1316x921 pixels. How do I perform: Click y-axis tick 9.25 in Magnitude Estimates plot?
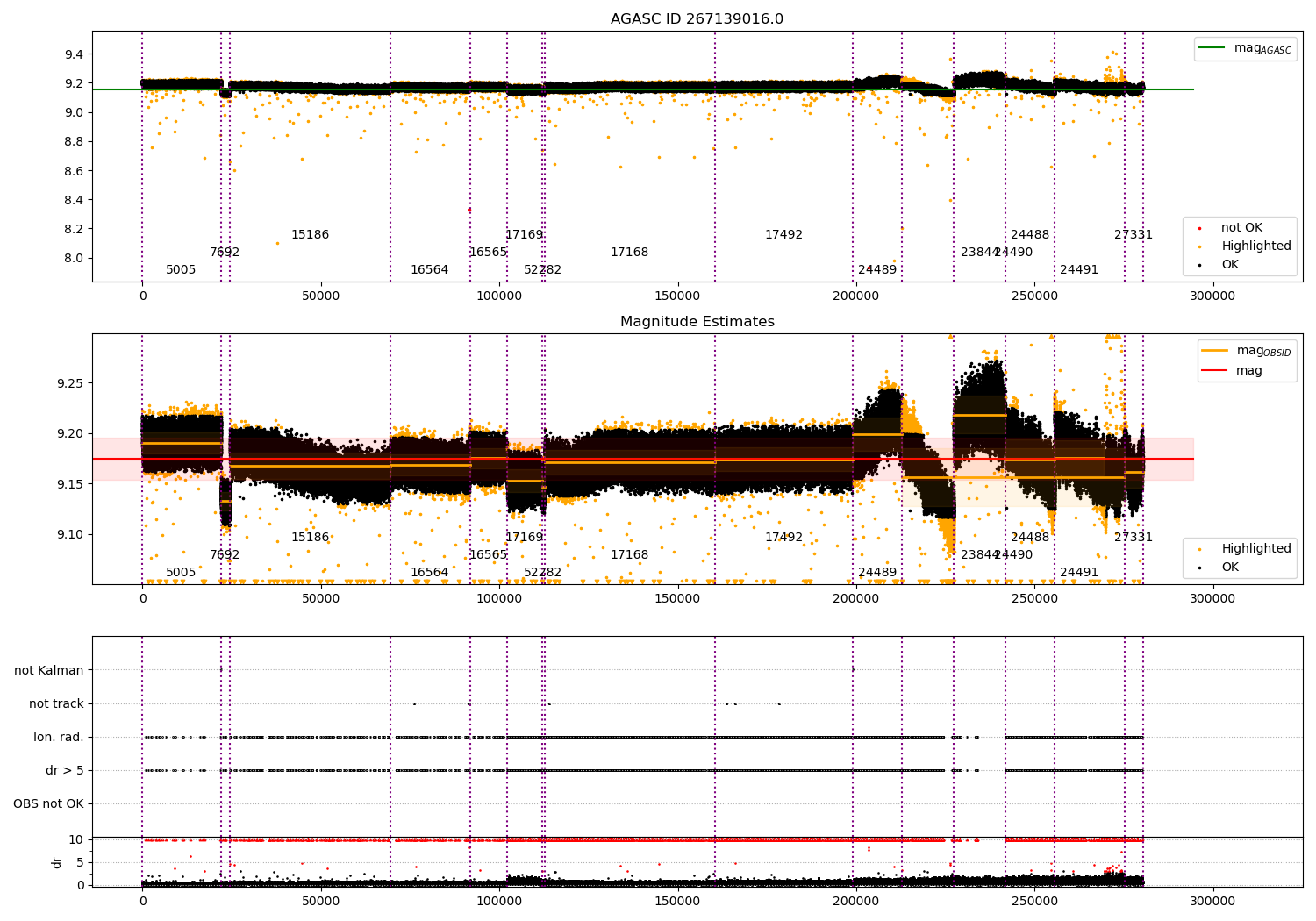(x=70, y=383)
